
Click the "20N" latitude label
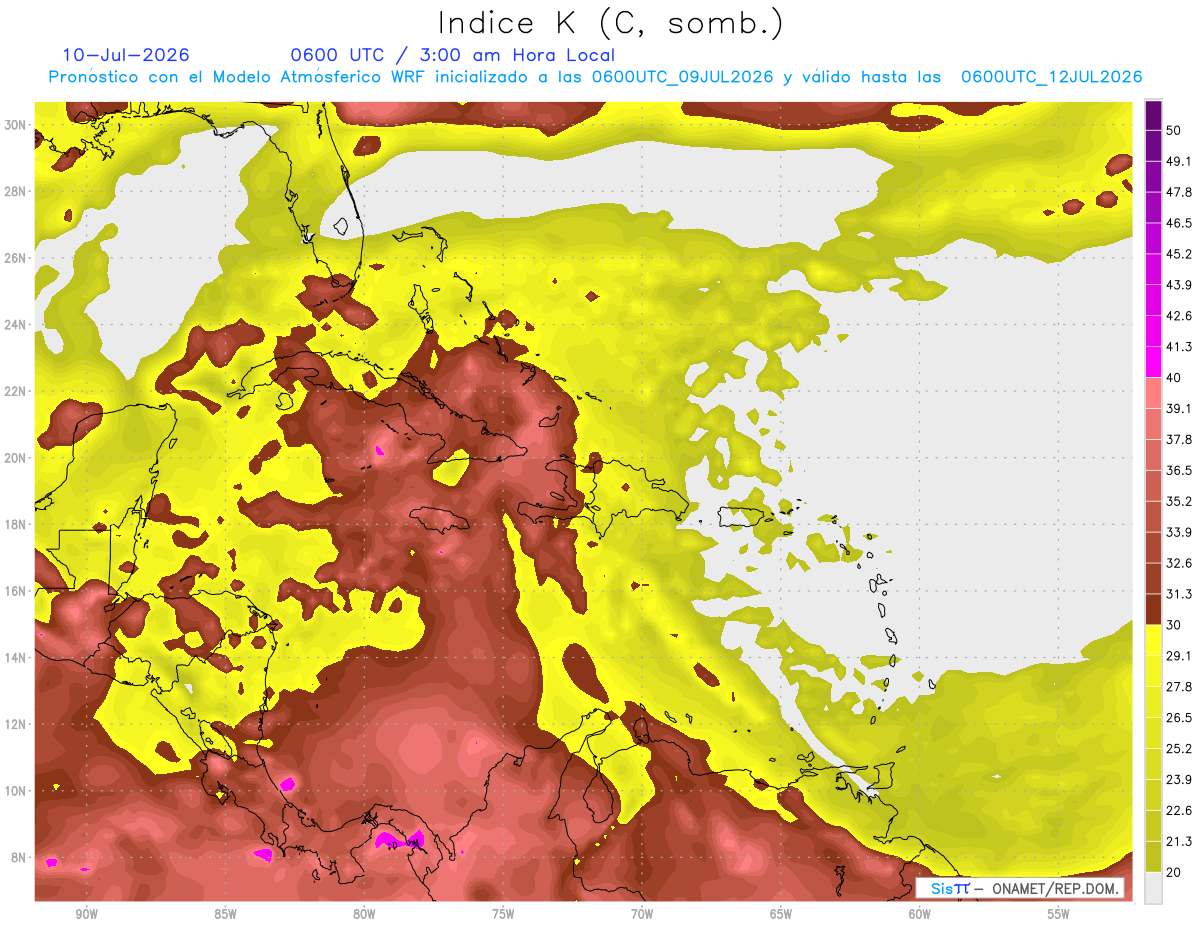click(16, 458)
